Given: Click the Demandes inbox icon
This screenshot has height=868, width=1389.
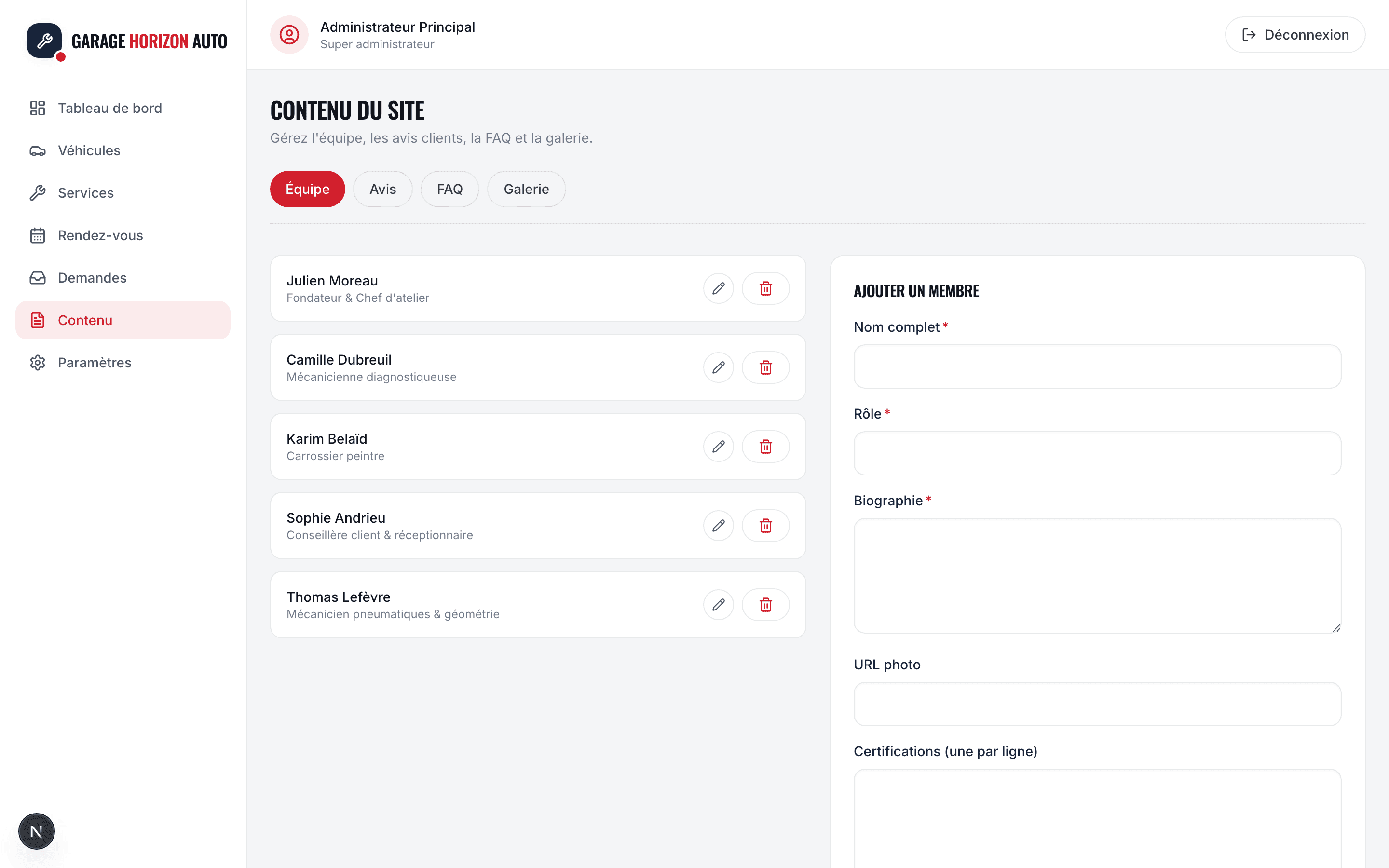Looking at the screenshot, I should (38, 278).
